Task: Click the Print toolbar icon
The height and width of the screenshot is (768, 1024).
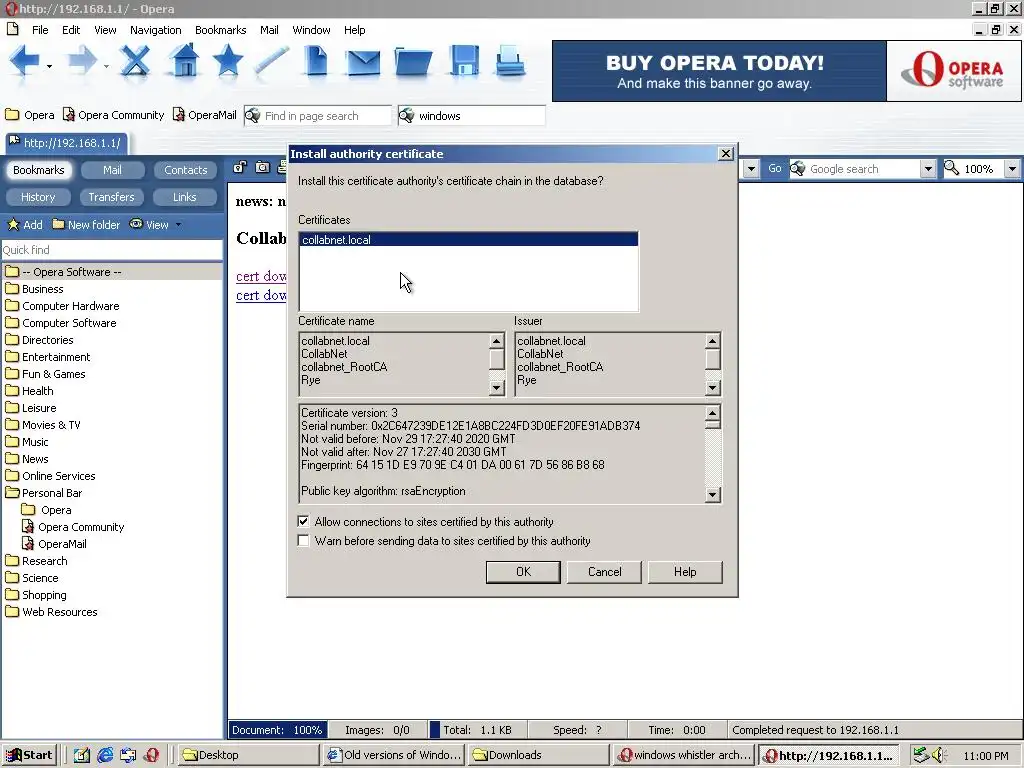Action: [509, 61]
